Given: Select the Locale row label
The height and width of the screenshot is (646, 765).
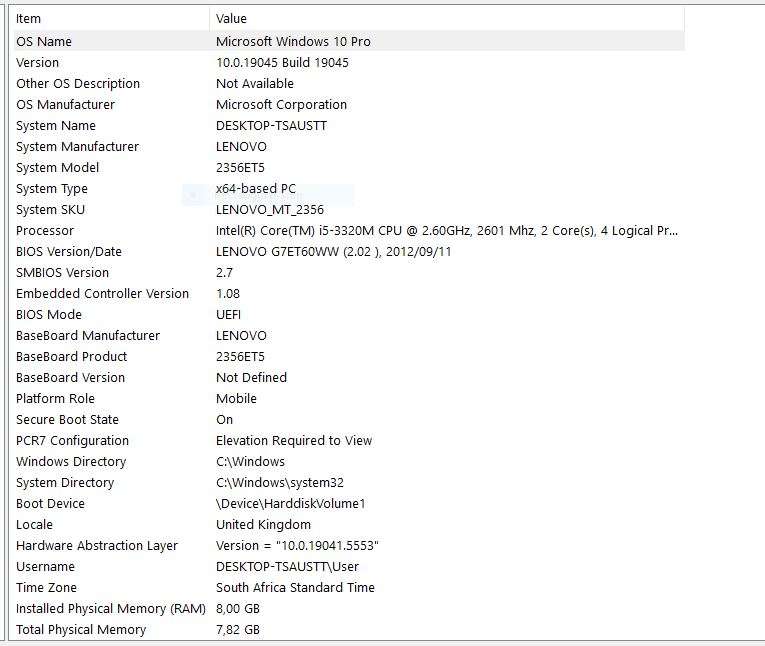Looking at the screenshot, I should (34, 524).
